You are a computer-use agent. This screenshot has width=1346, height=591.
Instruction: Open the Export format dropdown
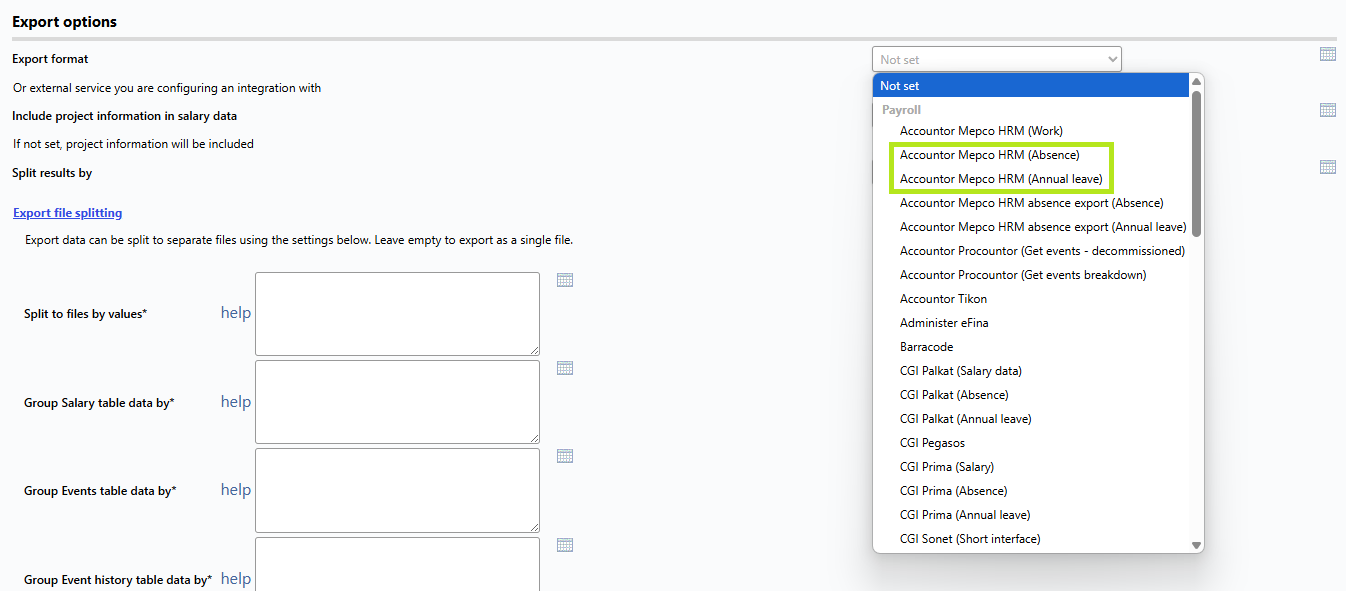[997, 59]
